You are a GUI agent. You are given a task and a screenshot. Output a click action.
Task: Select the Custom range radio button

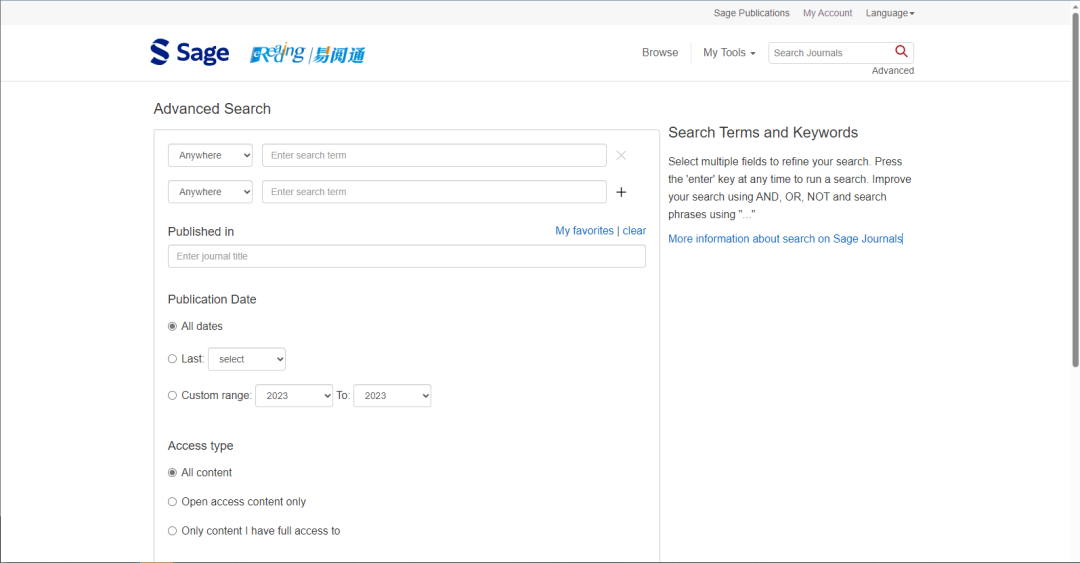pos(172,396)
